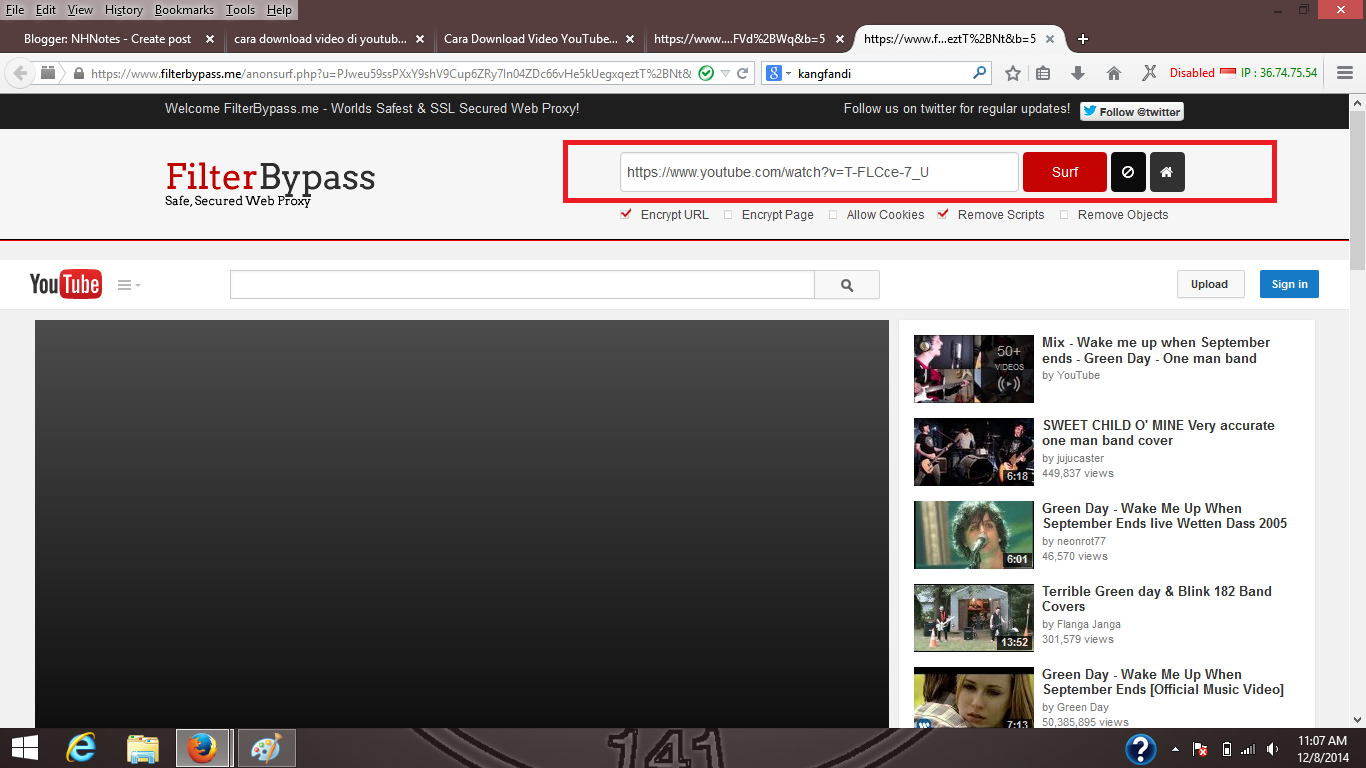The width and height of the screenshot is (1366, 768).
Task: Open the Flanga Janga channel link
Action: [x=1089, y=624]
